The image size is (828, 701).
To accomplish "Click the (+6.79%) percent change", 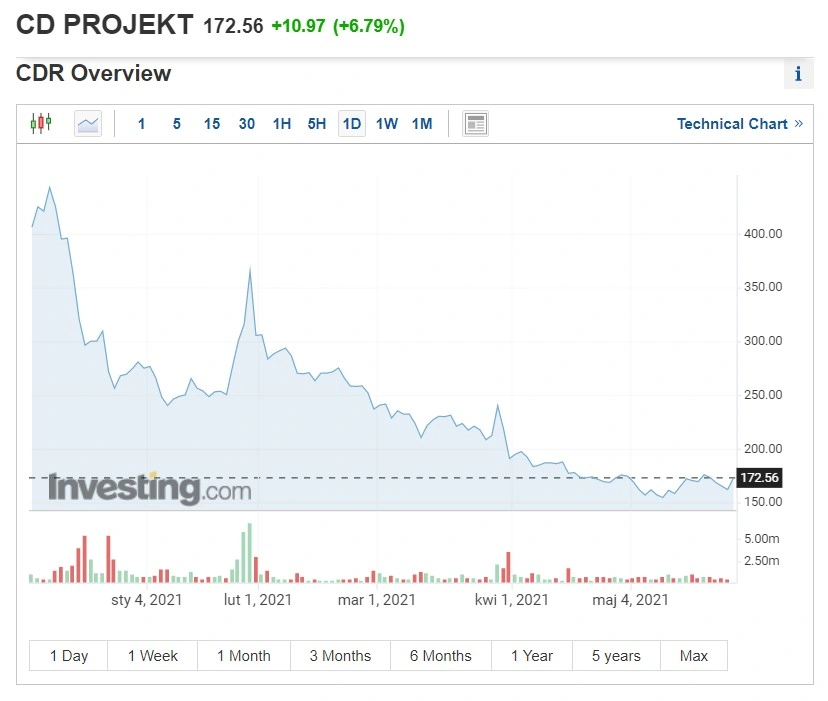I will coord(369,26).
